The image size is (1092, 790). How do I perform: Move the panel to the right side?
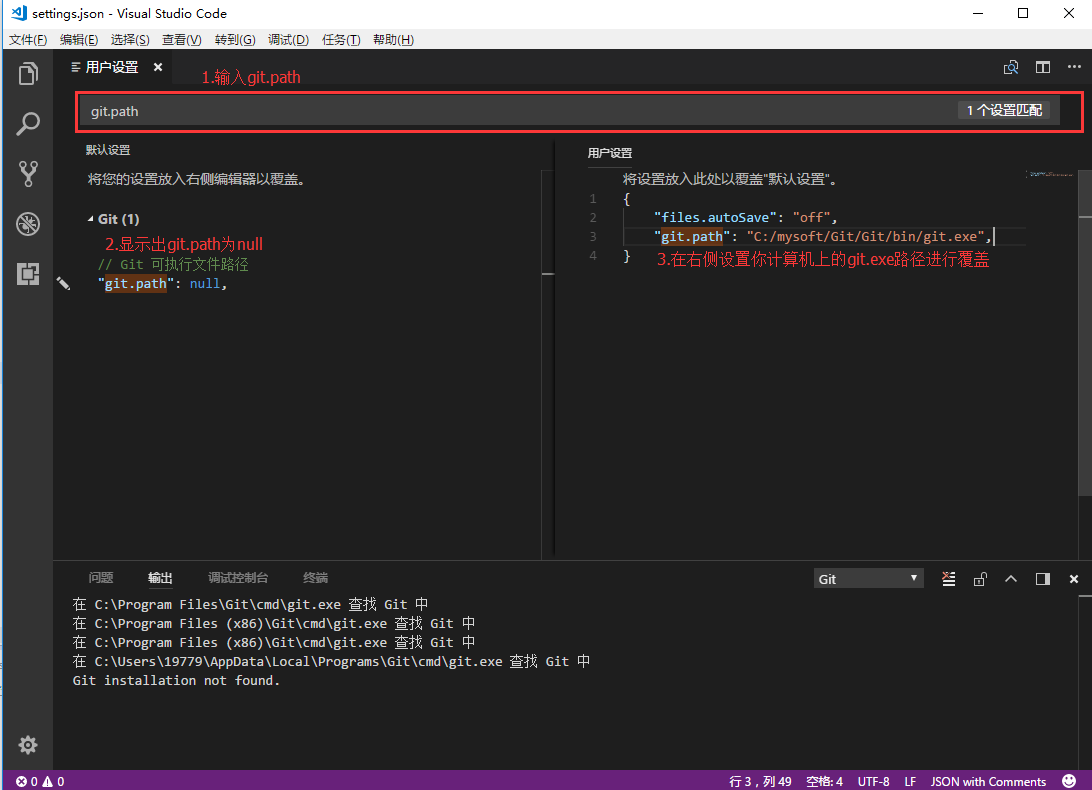tap(1043, 579)
